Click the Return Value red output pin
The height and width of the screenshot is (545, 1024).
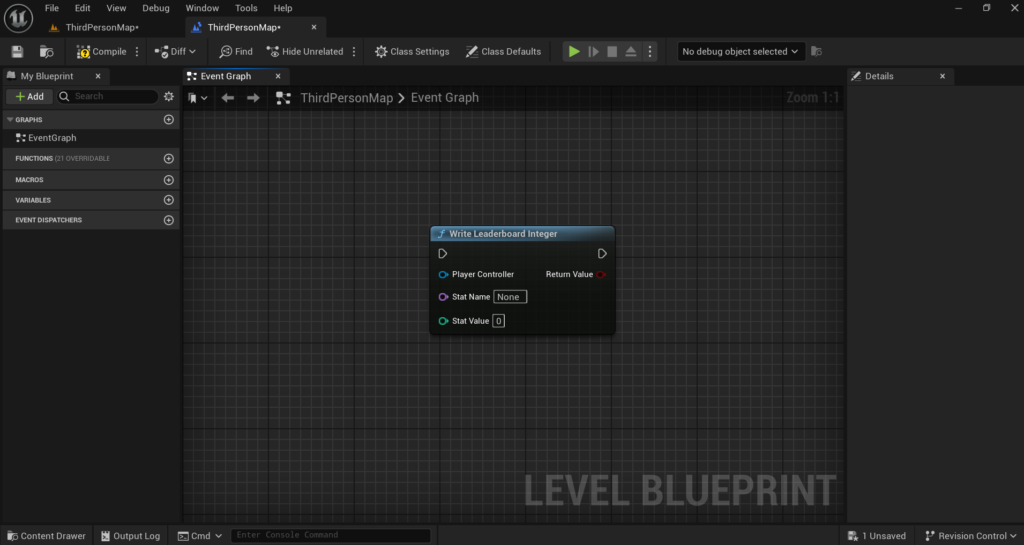point(601,275)
